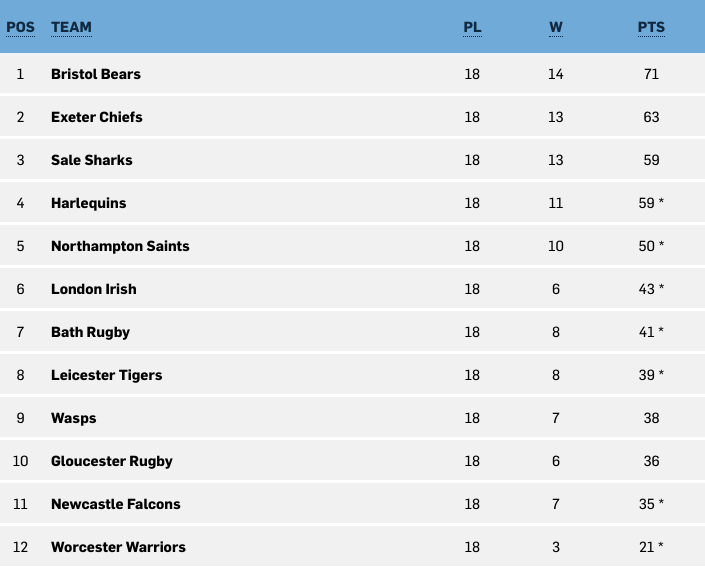
Task: Open the Wasps team entry
Action: click(74, 418)
